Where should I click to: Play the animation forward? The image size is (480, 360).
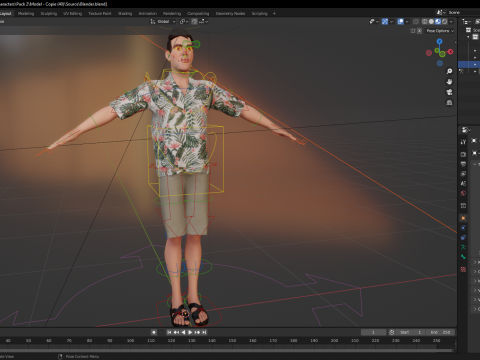point(190,332)
